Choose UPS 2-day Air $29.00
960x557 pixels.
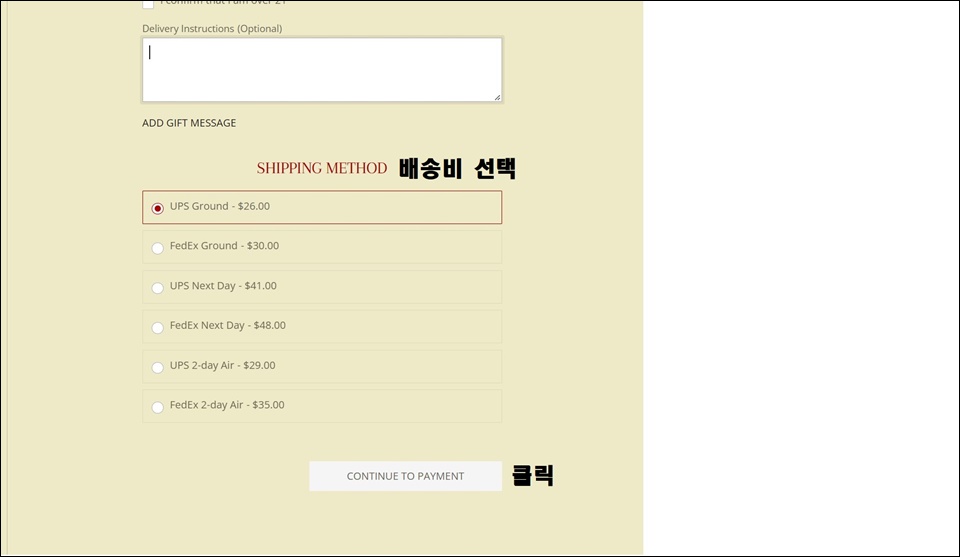[x=322, y=366]
